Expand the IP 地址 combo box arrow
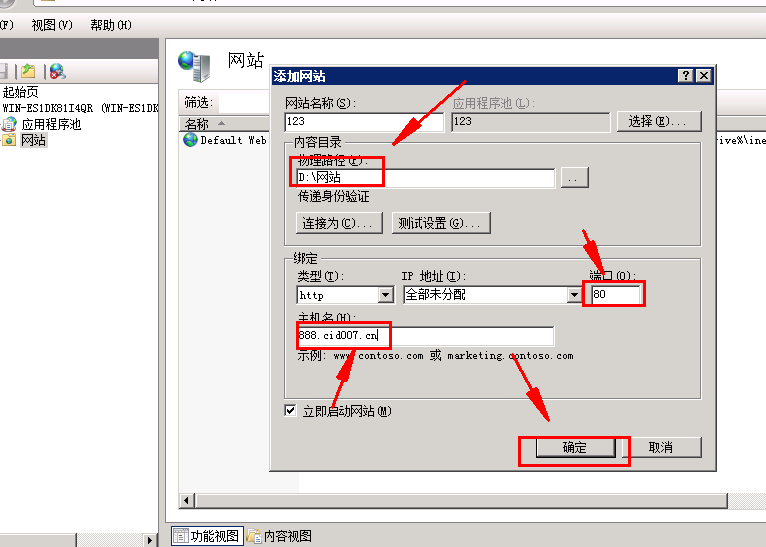Viewport: 766px width, 547px height. tap(574, 295)
